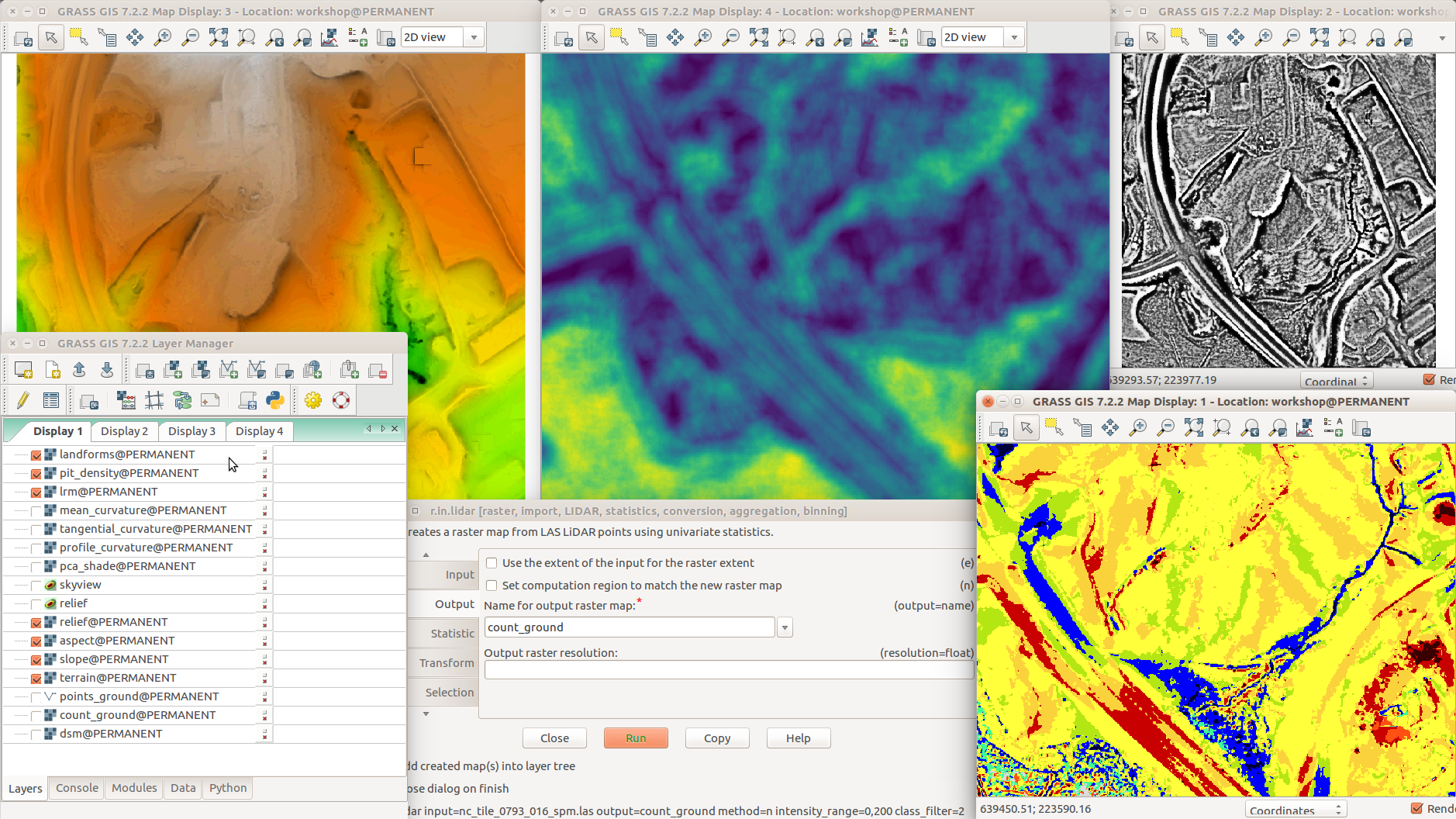Add raster map layer in Layer Manager
The height and width of the screenshot is (819, 1456).
173,370
